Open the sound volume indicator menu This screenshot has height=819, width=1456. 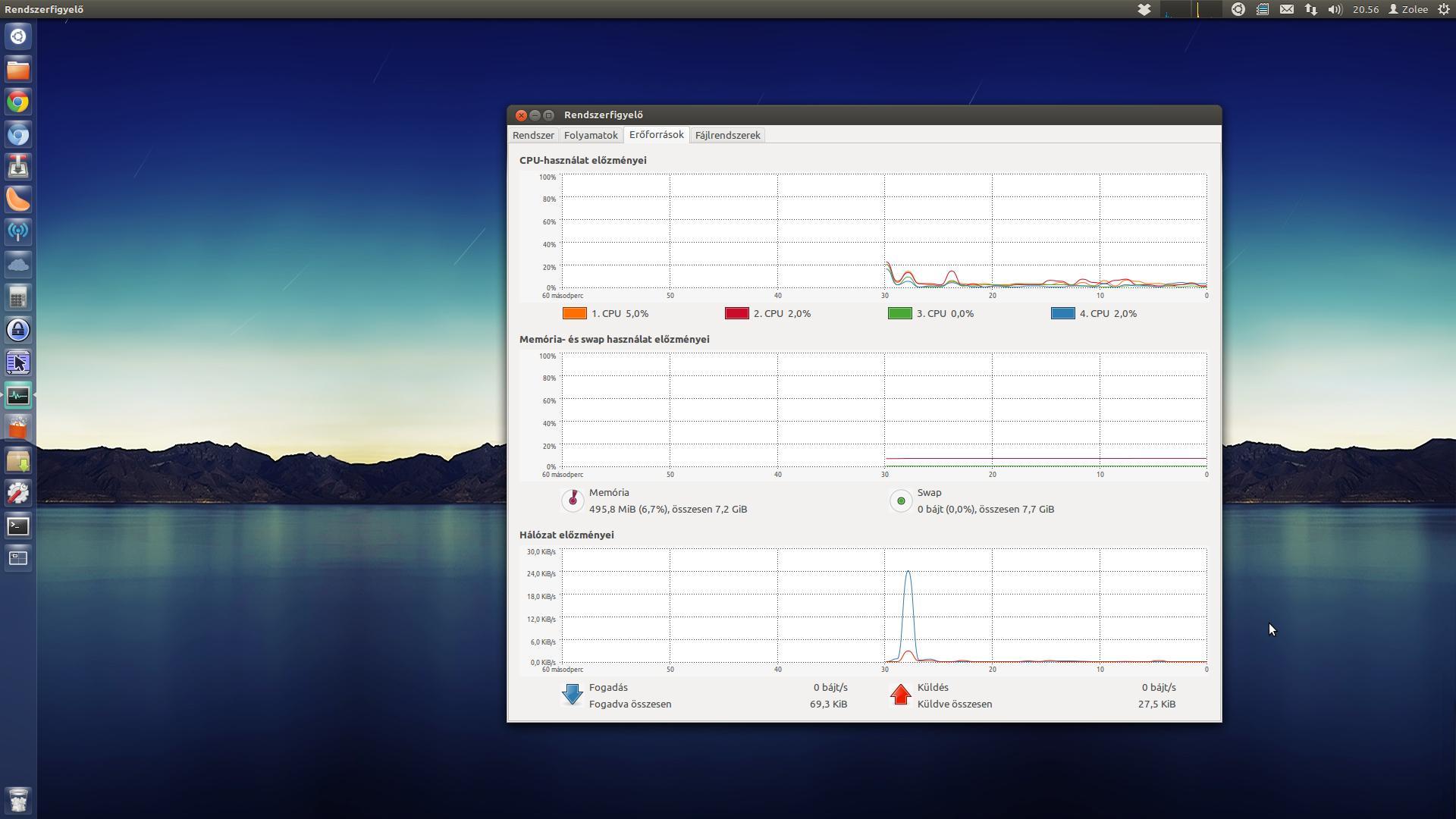click(x=1335, y=9)
